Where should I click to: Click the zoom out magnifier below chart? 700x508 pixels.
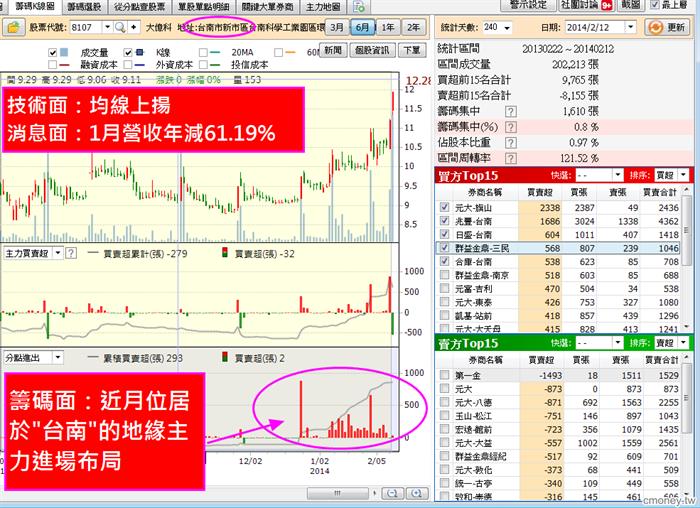coord(392,493)
